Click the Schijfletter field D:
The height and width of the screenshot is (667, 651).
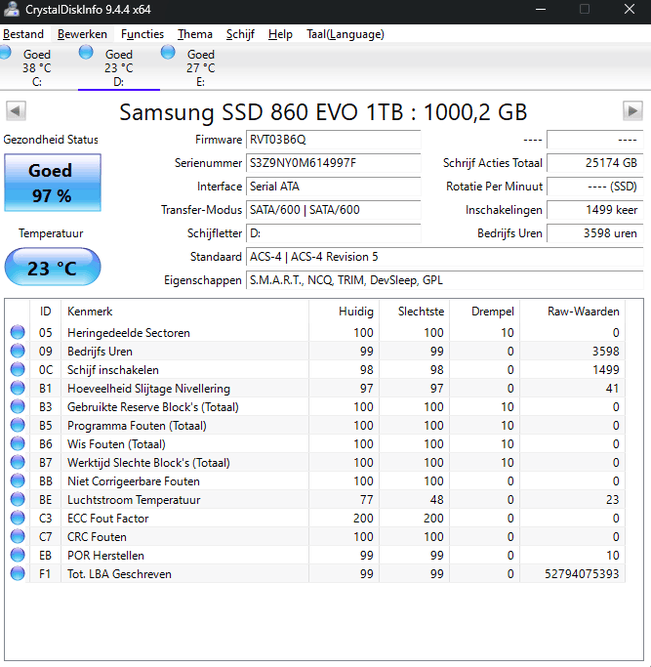pyautogui.click(x=333, y=233)
